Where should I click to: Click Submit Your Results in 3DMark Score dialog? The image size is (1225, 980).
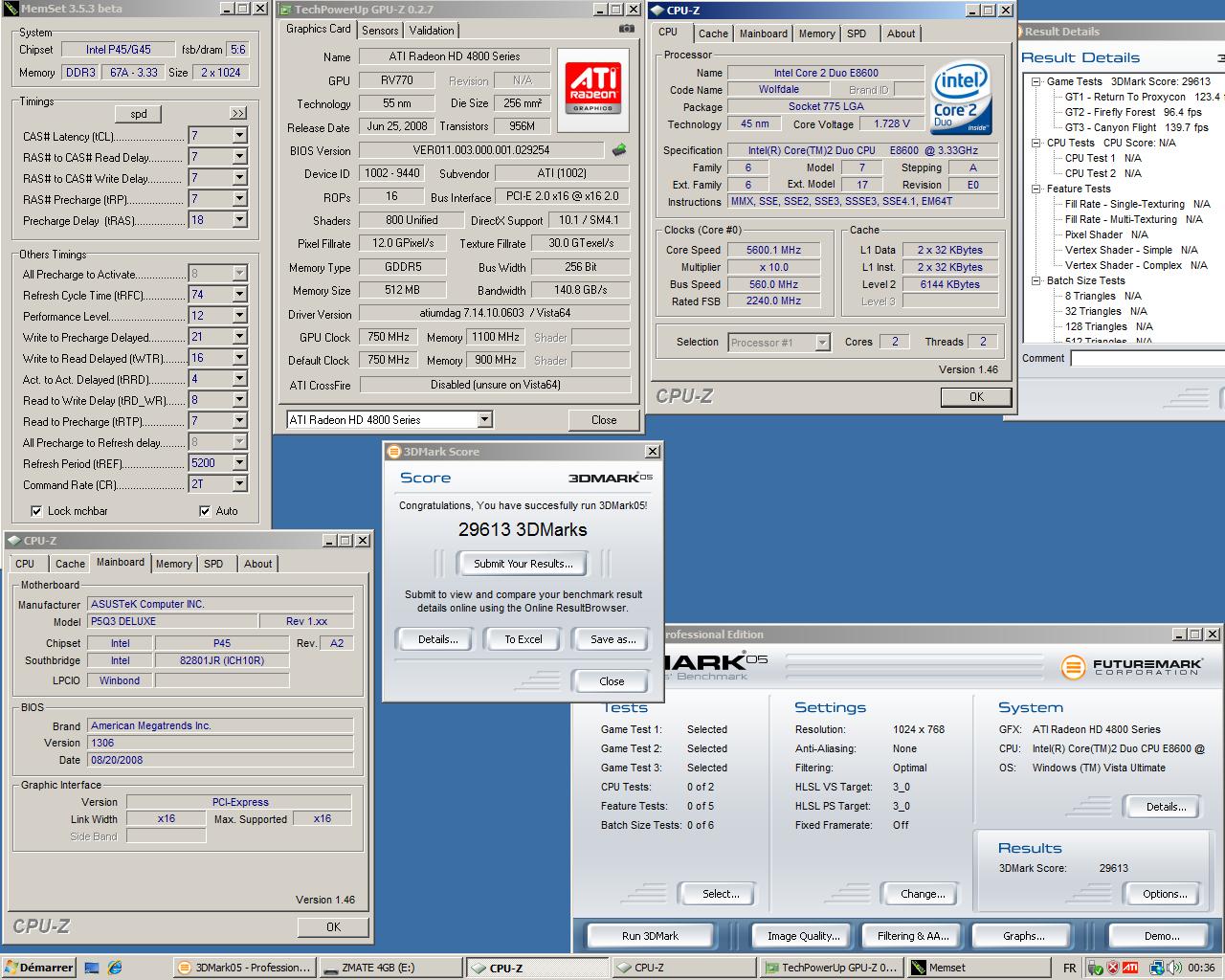(x=523, y=564)
